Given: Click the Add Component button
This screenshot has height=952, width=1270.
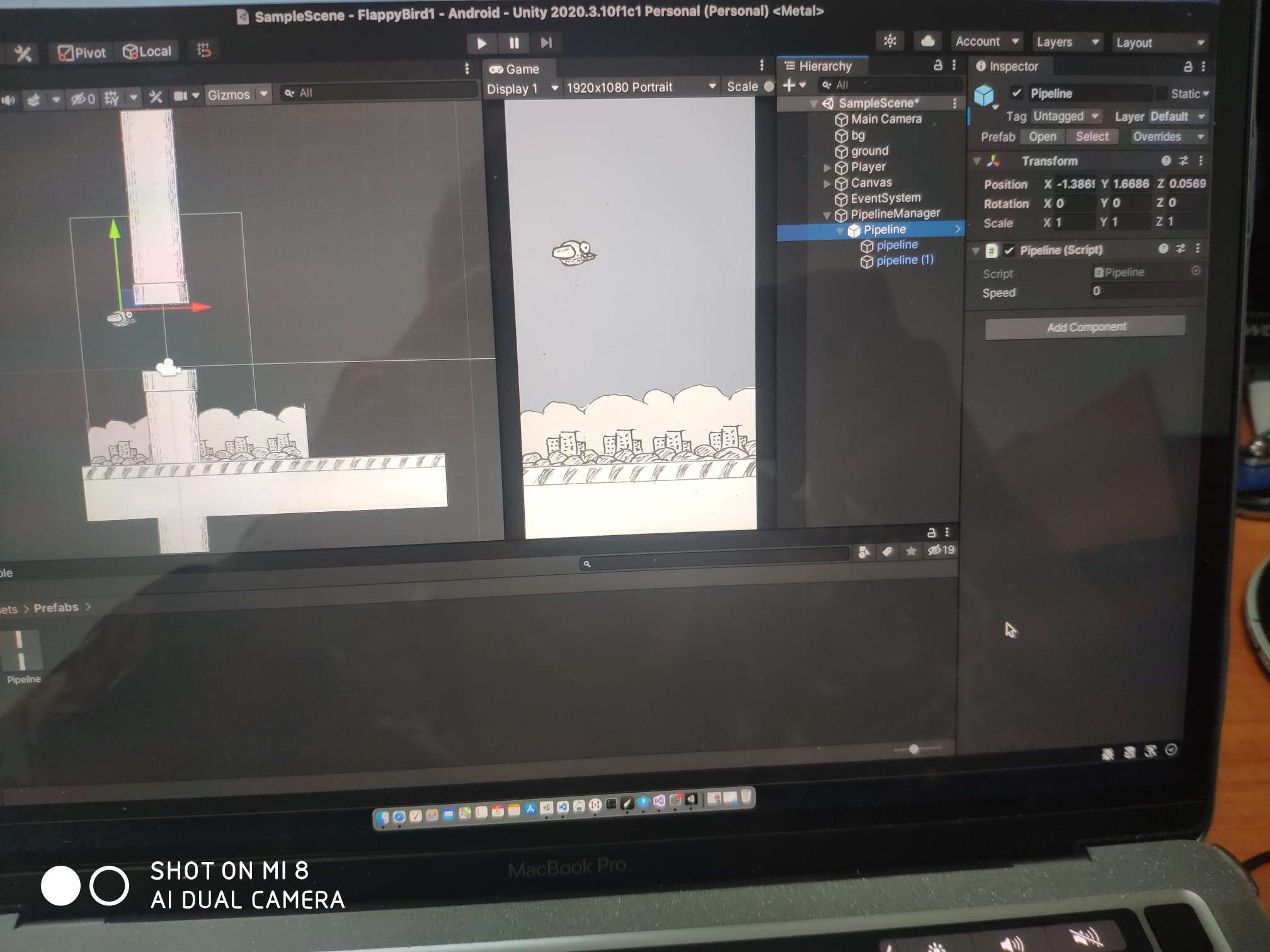Looking at the screenshot, I should click(x=1085, y=327).
